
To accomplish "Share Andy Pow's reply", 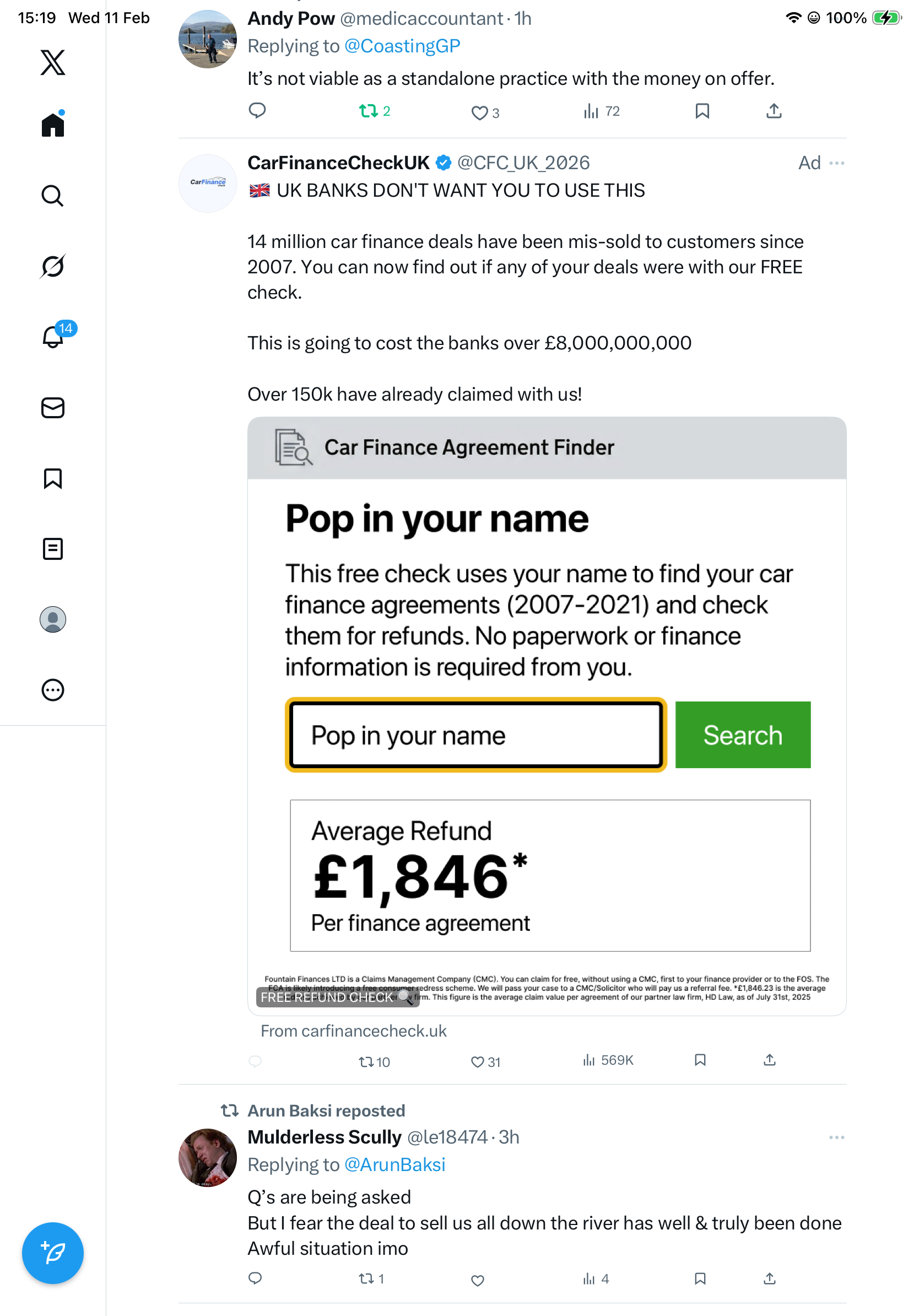I will [774, 111].
